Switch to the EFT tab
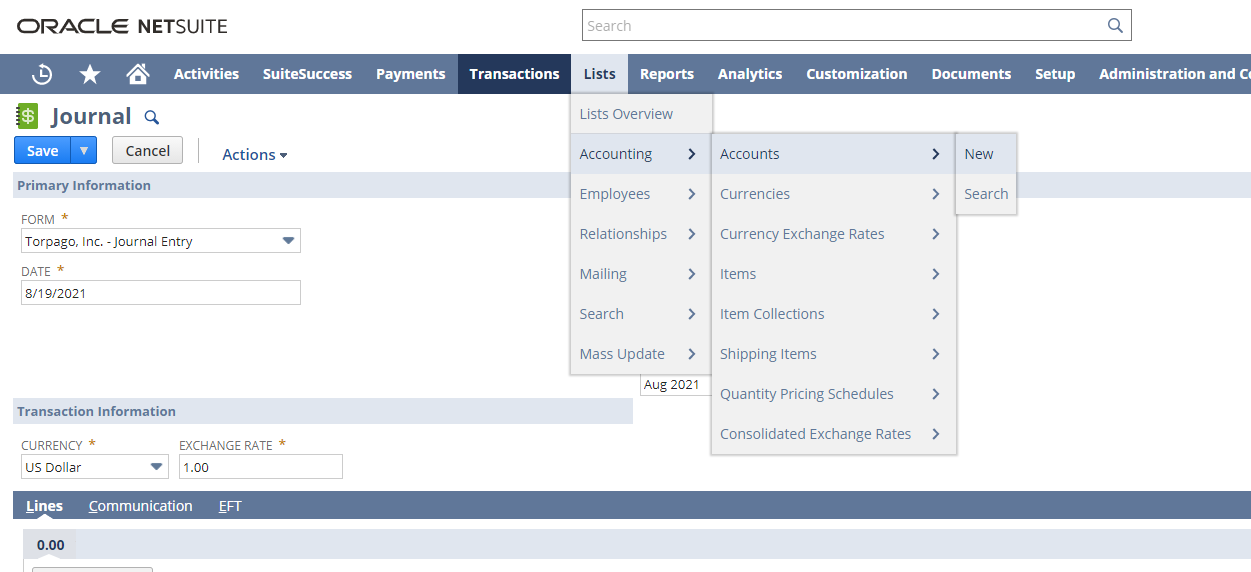Image resolution: width=1251 pixels, height=572 pixels. click(x=230, y=506)
